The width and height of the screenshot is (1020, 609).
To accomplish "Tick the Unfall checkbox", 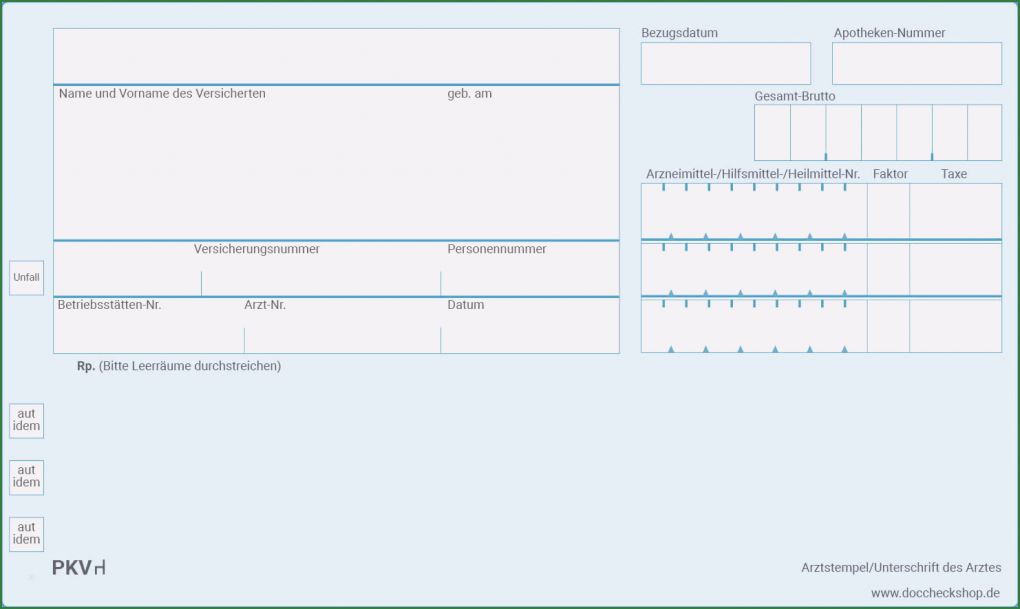I will (x=26, y=278).
